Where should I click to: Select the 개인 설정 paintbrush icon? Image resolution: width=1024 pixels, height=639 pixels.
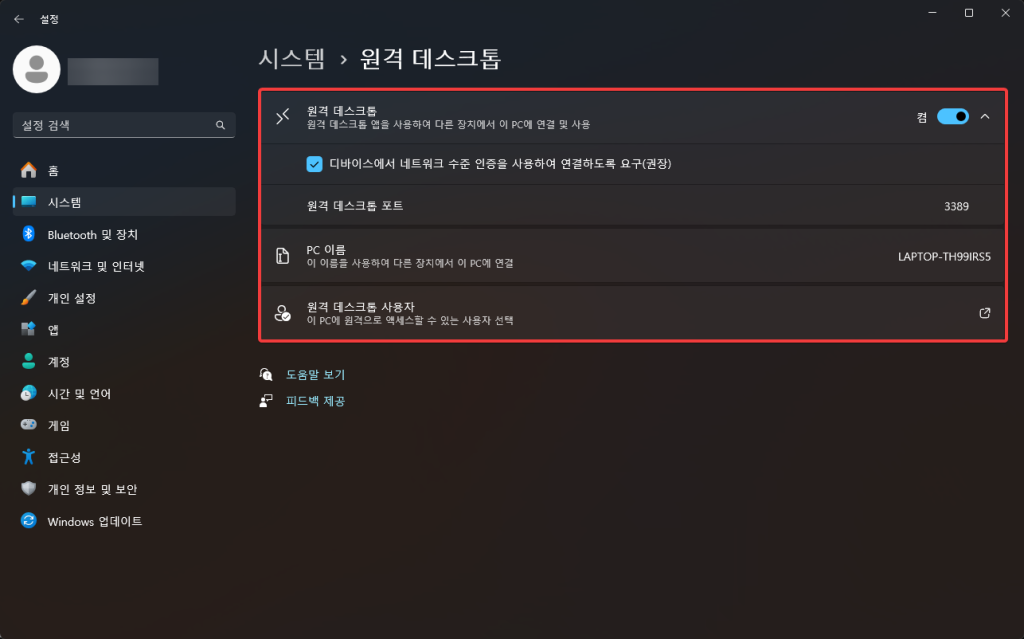click(29, 298)
